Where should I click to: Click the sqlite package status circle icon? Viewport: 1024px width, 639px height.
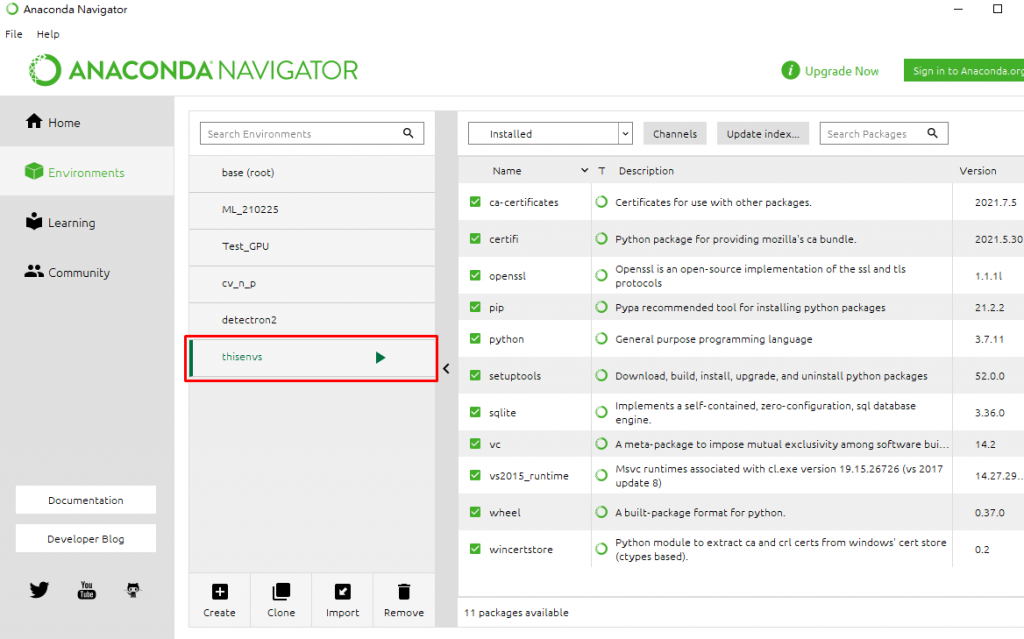pyautogui.click(x=601, y=412)
